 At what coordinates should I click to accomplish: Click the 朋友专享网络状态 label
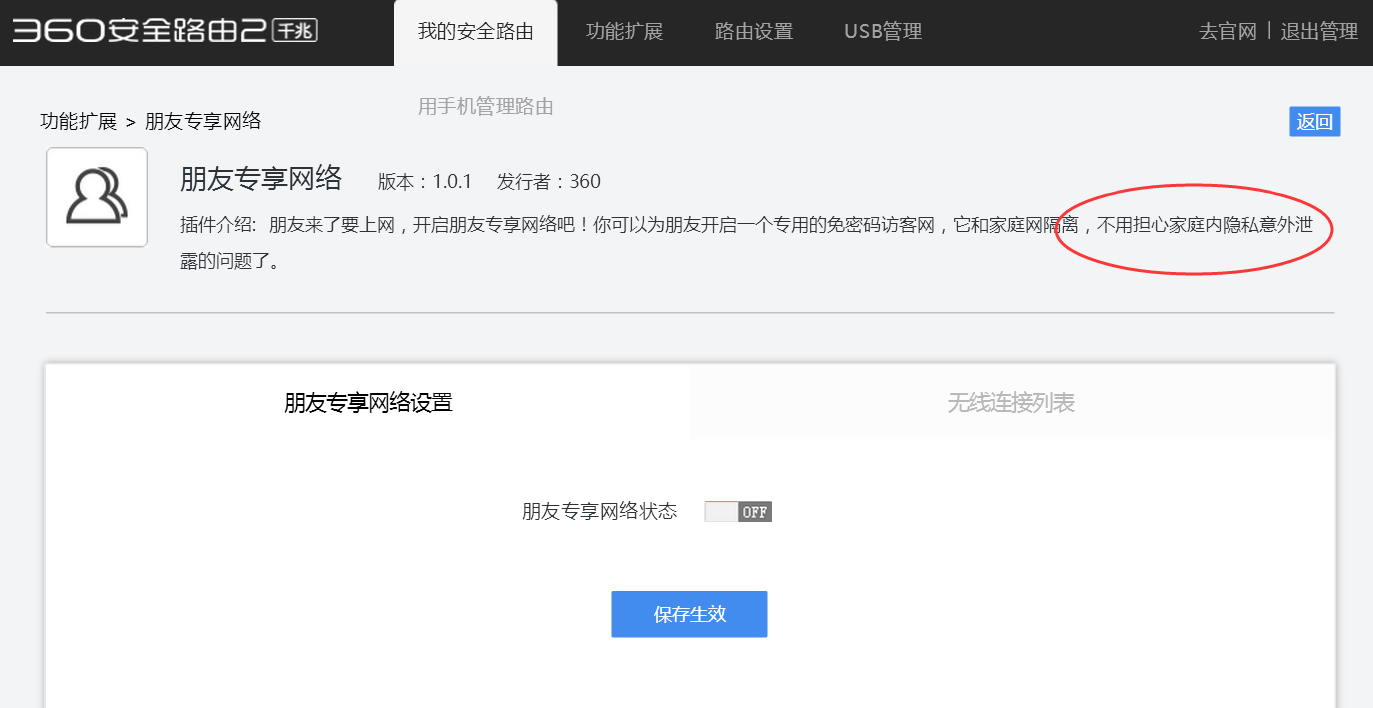pyautogui.click(x=600, y=512)
